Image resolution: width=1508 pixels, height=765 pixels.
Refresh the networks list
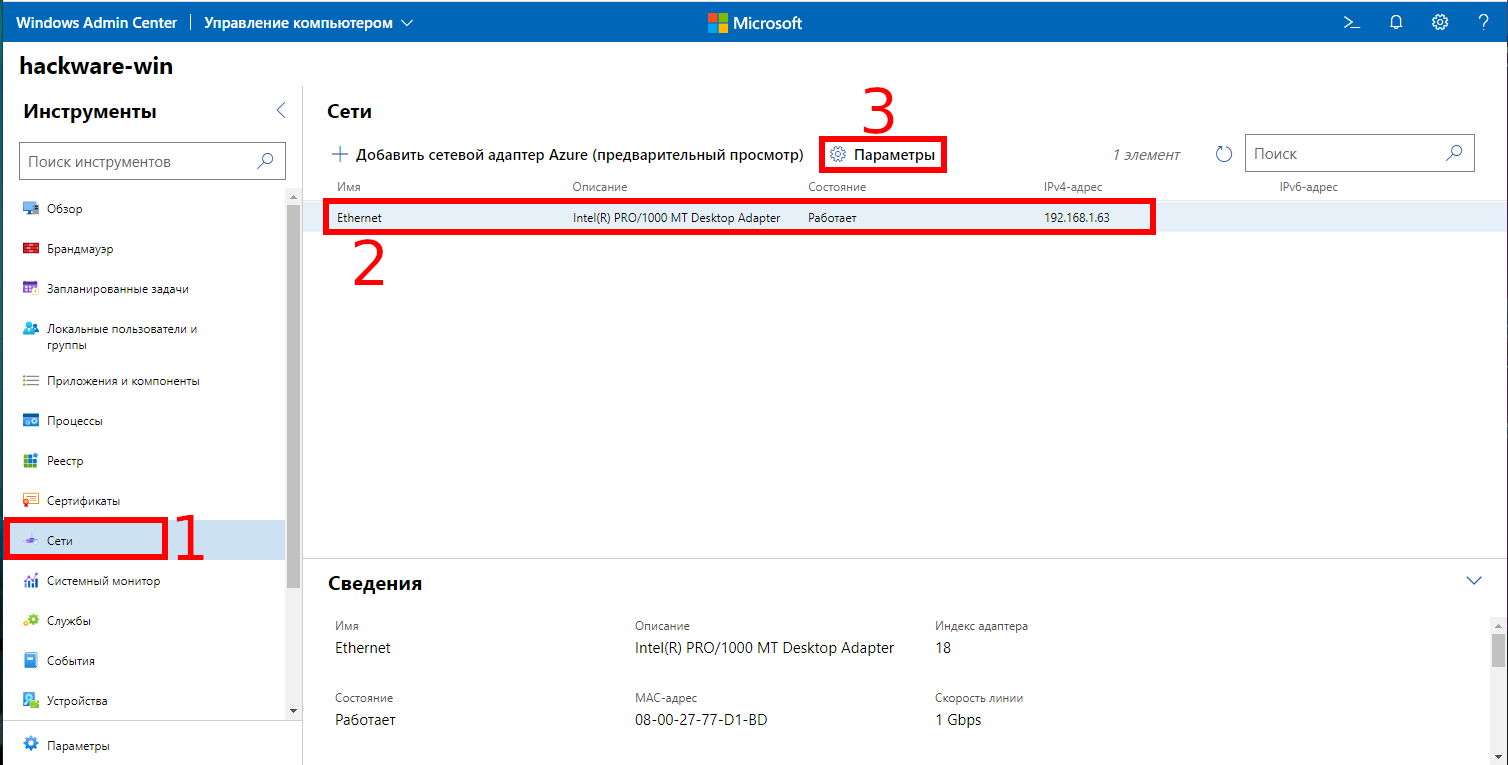(1224, 154)
